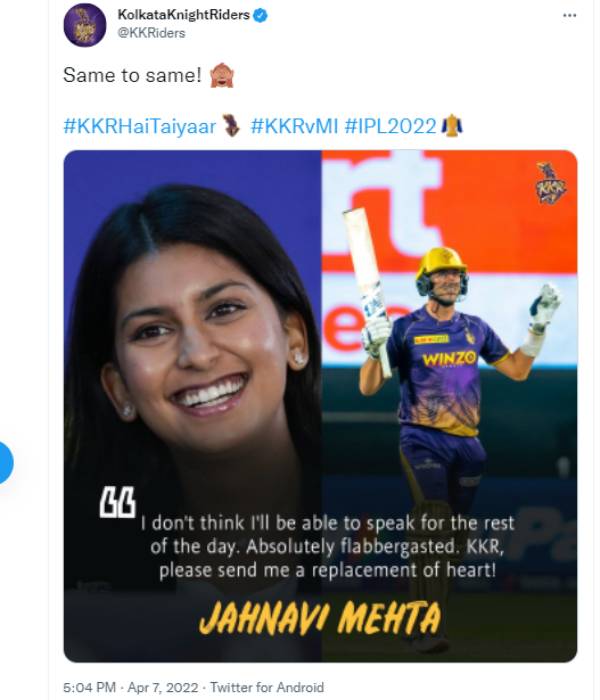Viewport: 600px width, 700px height.
Task: Click the blue verified badge icon
Action: click(261, 16)
